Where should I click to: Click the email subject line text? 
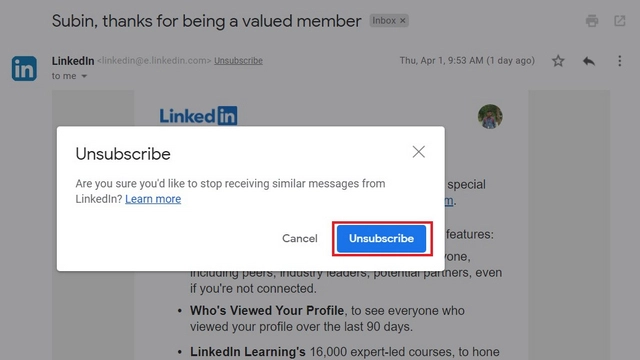point(207,21)
